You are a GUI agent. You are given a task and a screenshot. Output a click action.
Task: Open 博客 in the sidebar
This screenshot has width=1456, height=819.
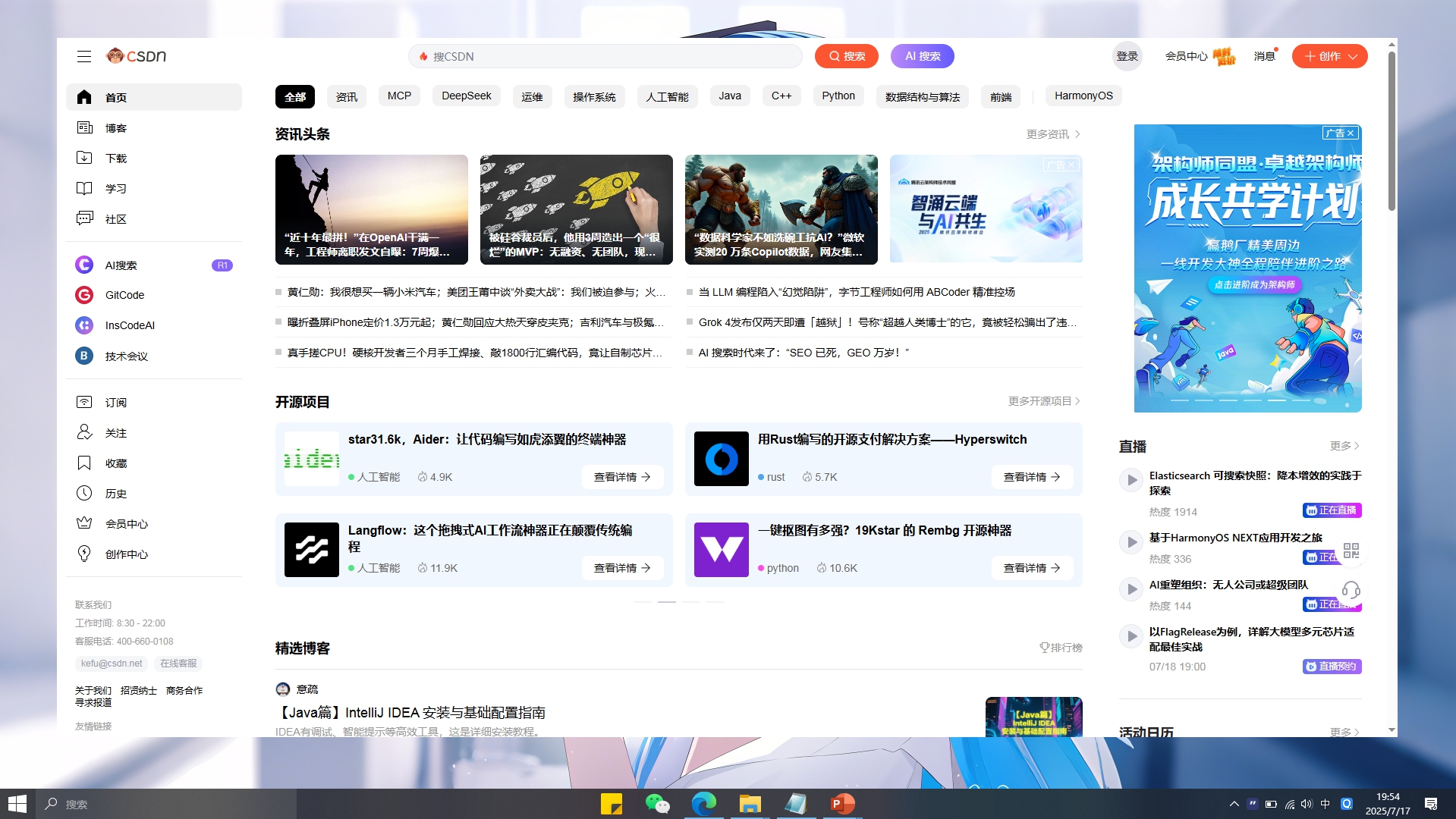154,128
